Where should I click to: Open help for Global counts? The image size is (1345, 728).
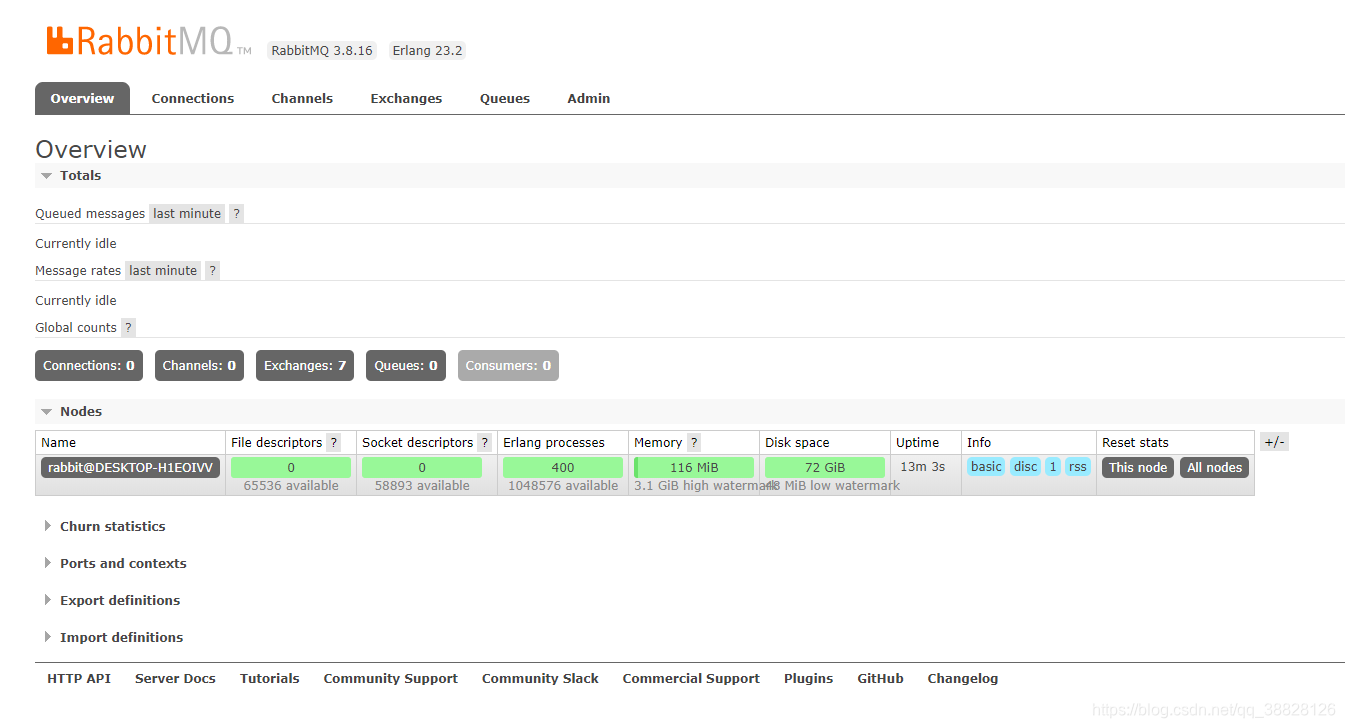pos(128,327)
